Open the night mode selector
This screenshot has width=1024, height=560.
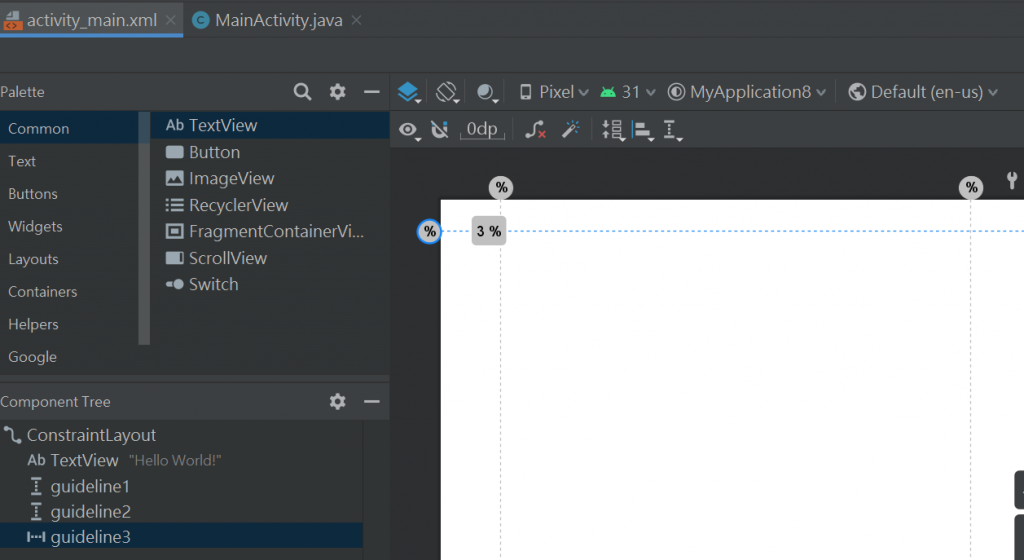(x=487, y=92)
